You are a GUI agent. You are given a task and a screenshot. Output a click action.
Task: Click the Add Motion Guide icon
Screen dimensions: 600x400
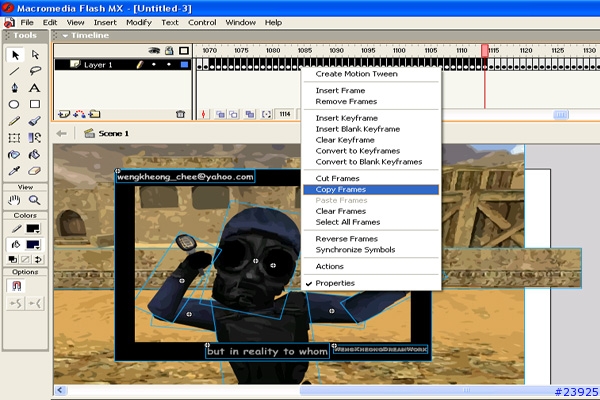[x=79, y=114]
